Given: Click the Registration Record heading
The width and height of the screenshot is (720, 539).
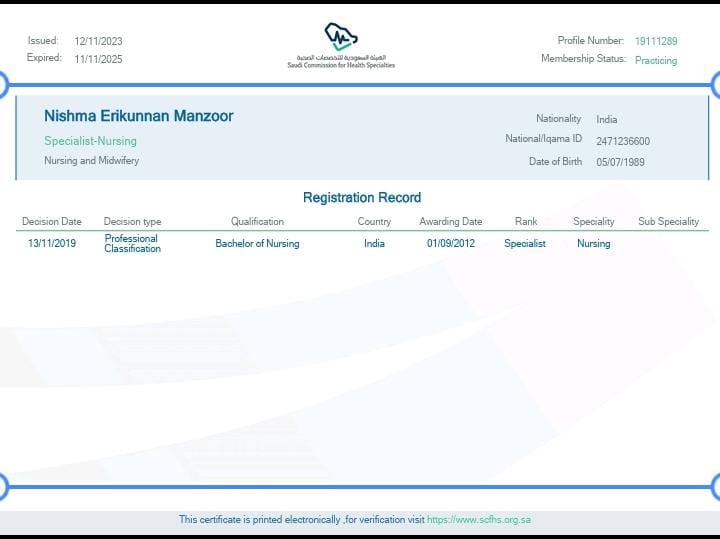Looking at the screenshot, I should tap(361, 198).
